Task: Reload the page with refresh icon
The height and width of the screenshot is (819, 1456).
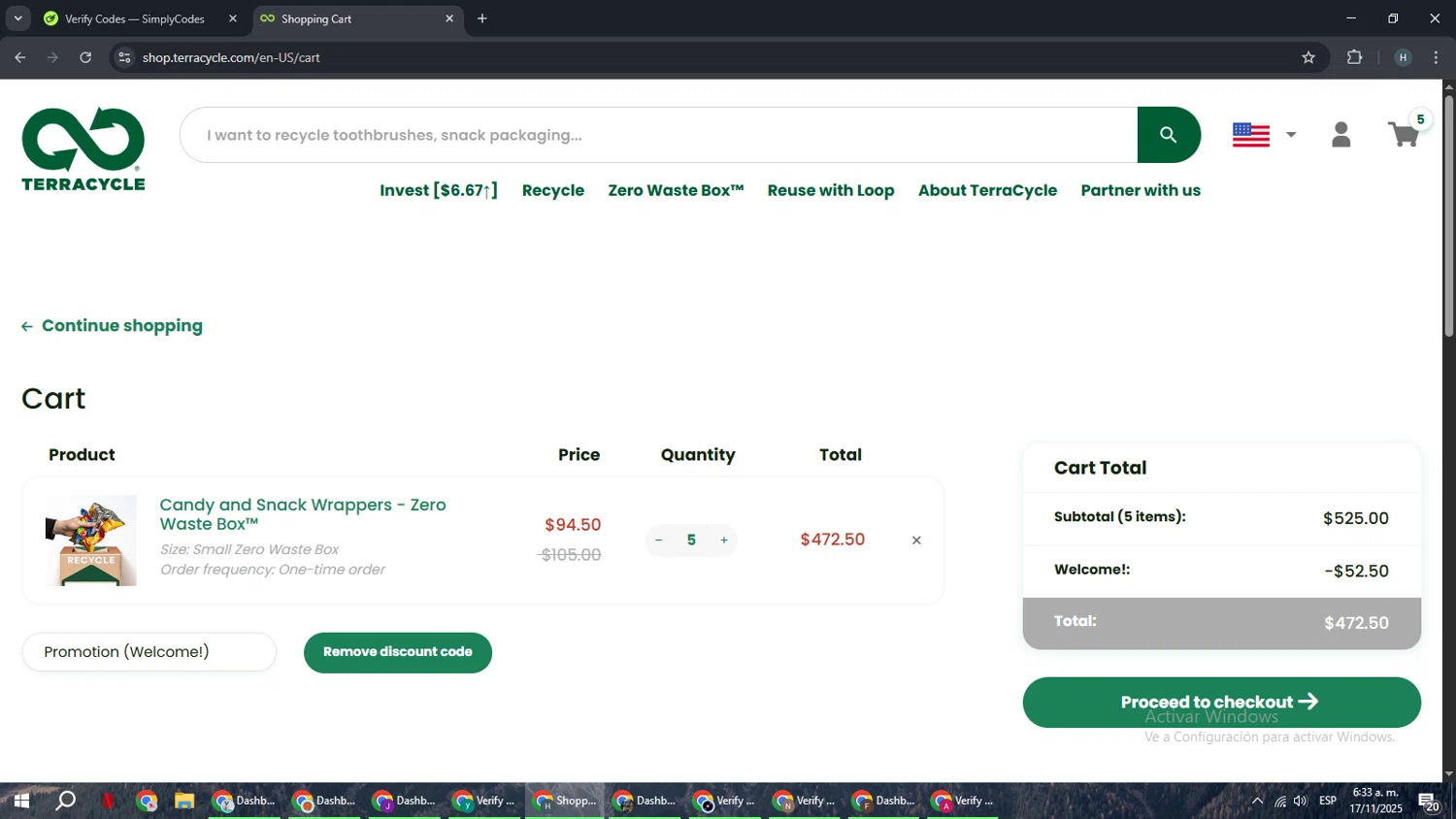Action: click(x=85, y=57)
